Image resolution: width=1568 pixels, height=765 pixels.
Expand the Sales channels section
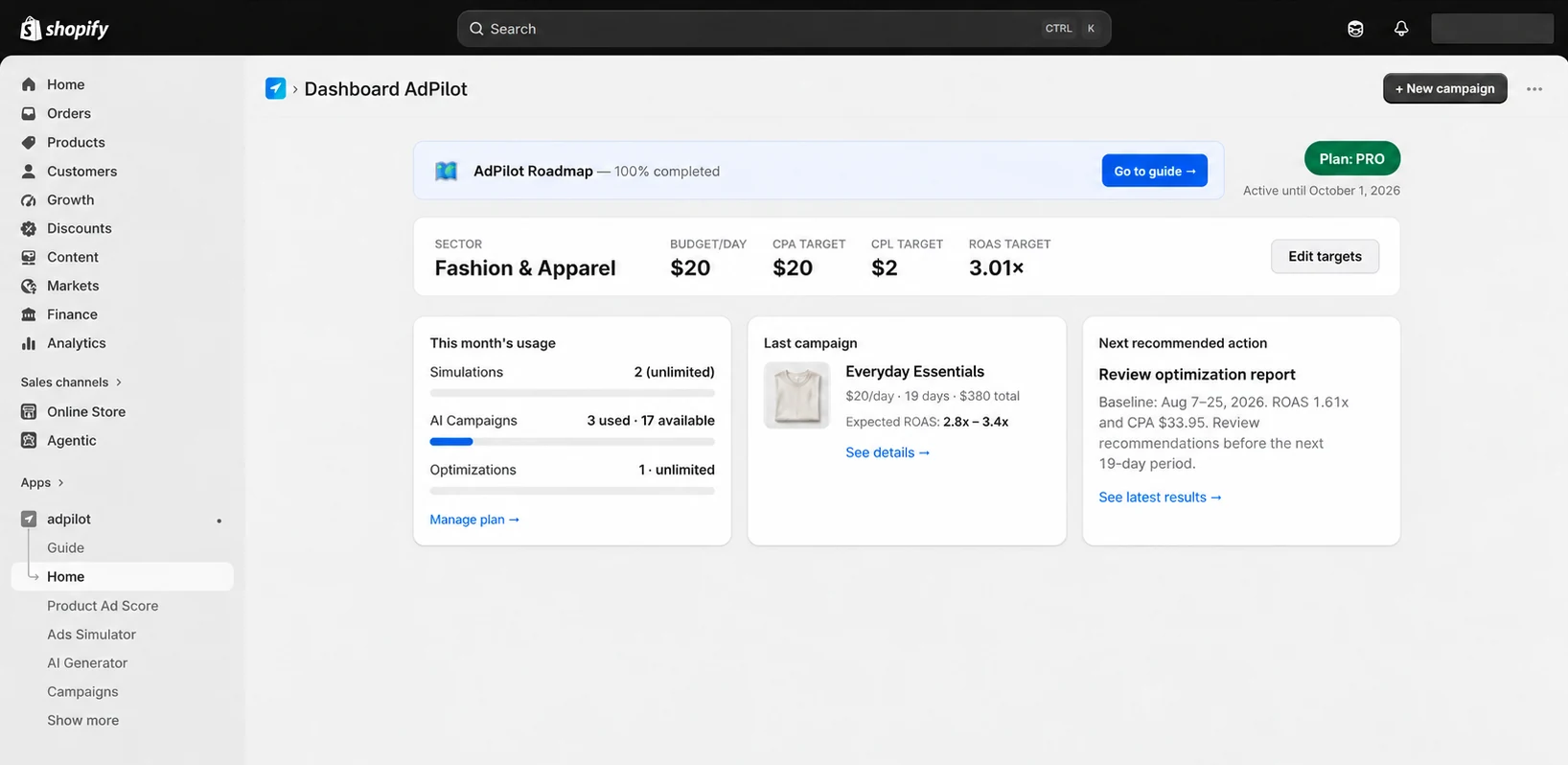72,382
